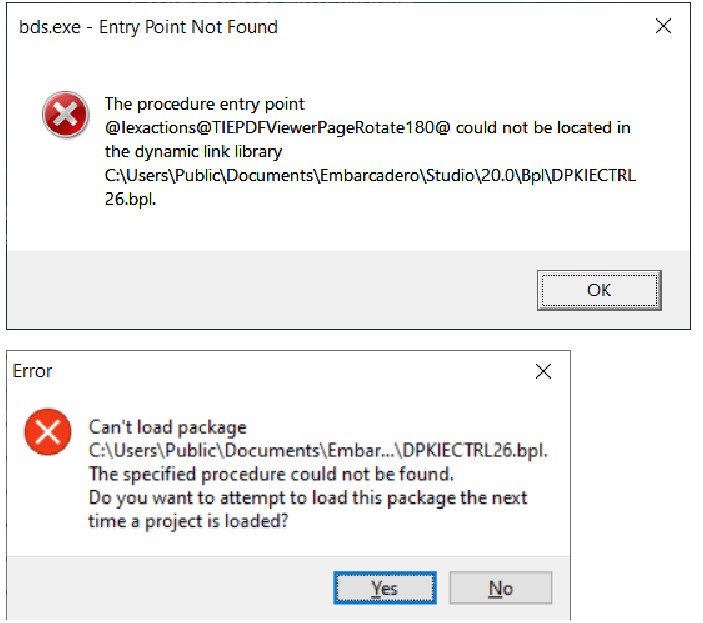
Task: Click the 'Can't load package' message
Action: 167,427
